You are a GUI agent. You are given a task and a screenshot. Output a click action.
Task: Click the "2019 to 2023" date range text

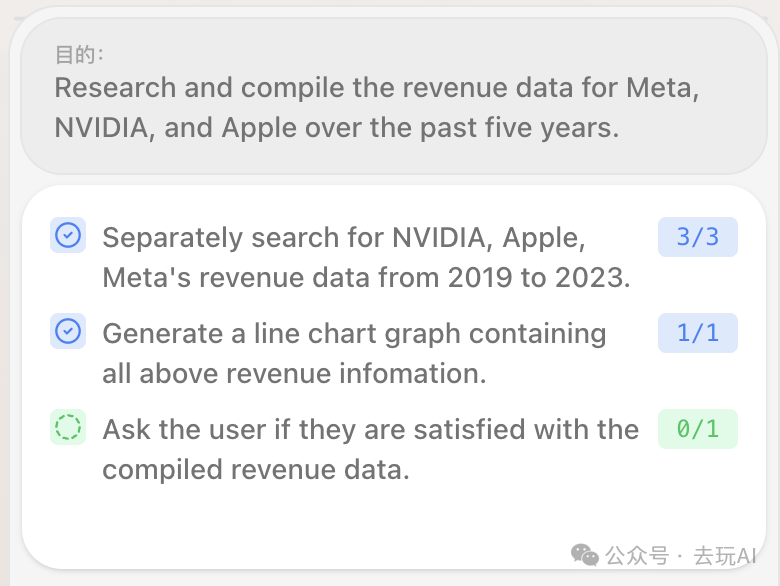539,277
